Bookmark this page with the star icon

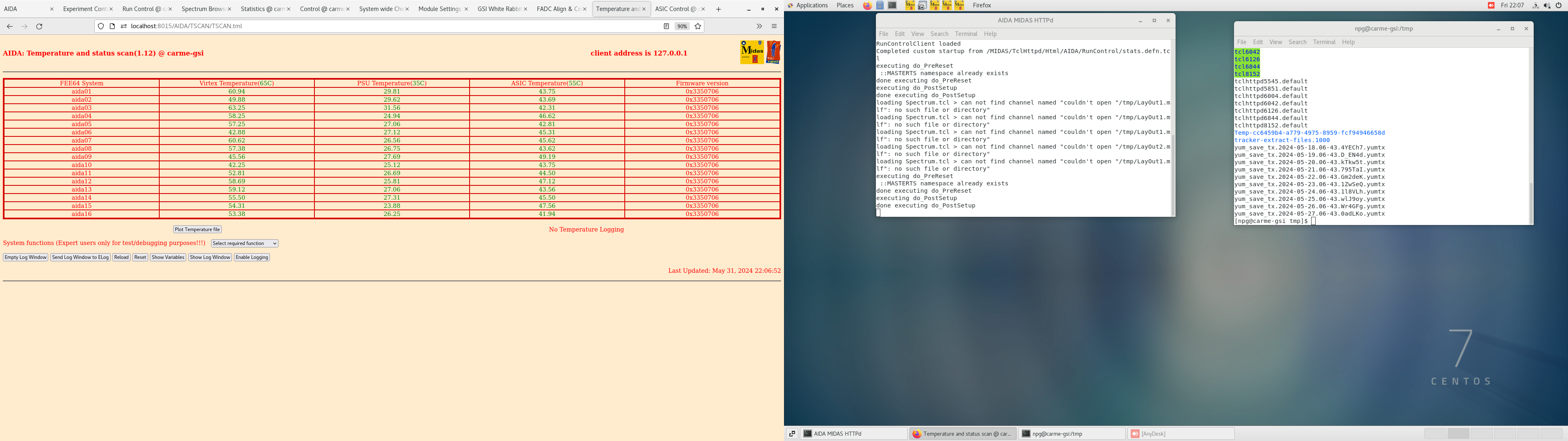698,26
